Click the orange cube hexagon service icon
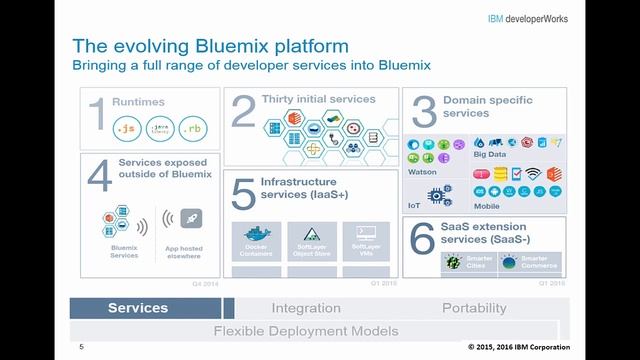 294,118
